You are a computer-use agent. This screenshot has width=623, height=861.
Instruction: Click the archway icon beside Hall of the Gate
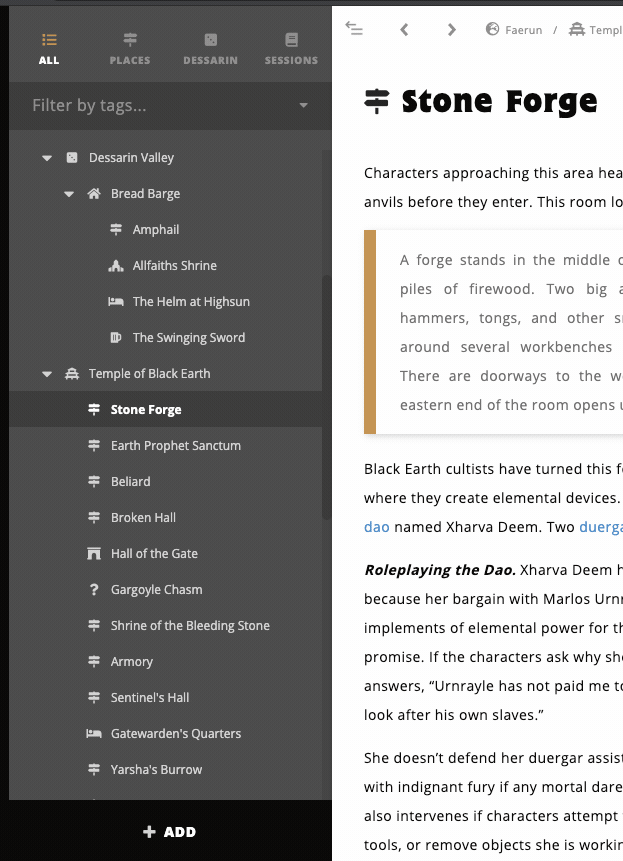pyautogui.click(x=94, y=554)
